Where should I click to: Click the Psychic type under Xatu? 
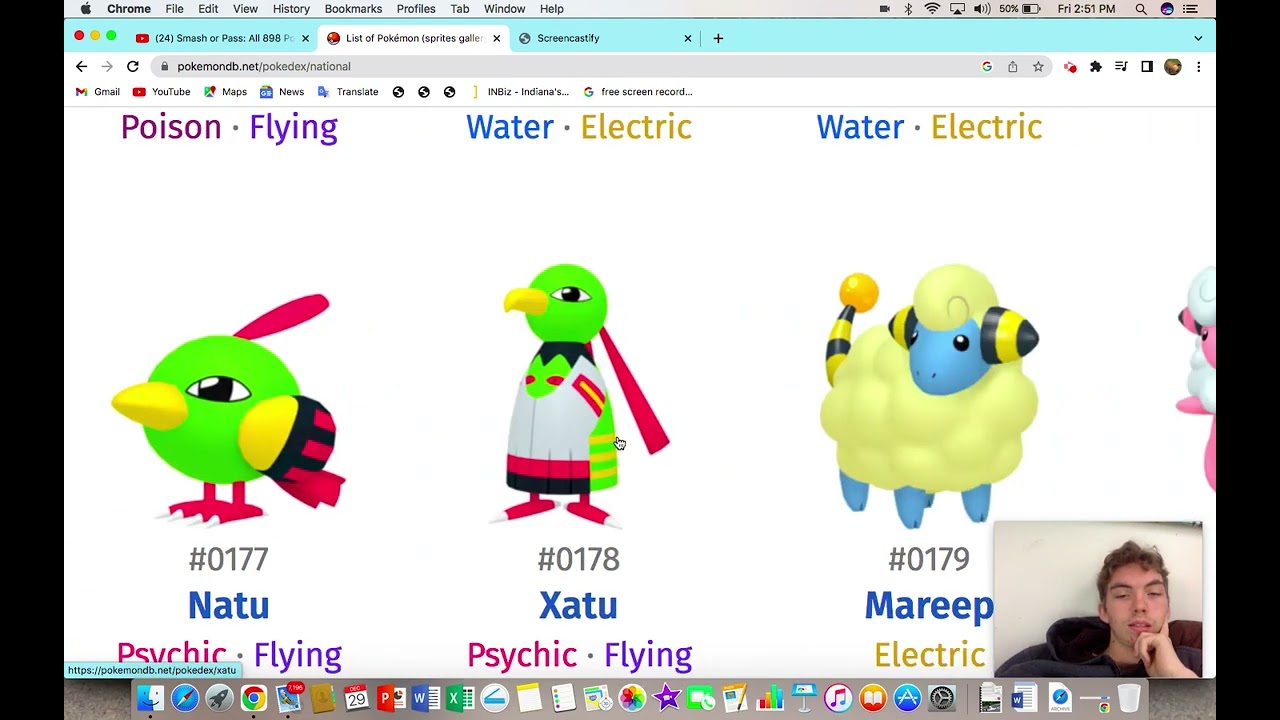pos(522,655)
